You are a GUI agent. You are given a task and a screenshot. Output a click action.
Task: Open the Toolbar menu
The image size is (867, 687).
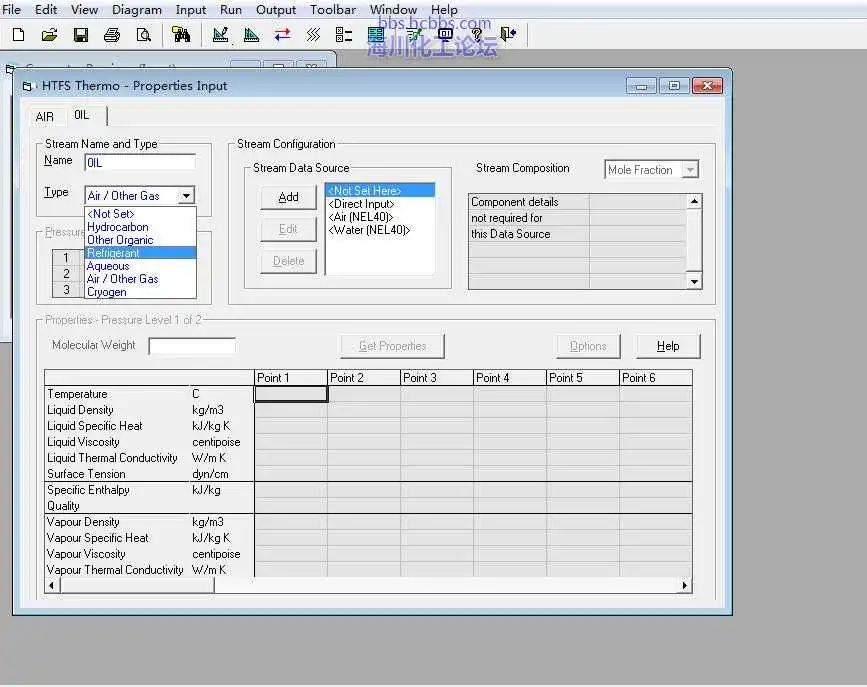(x=333, y=9)
